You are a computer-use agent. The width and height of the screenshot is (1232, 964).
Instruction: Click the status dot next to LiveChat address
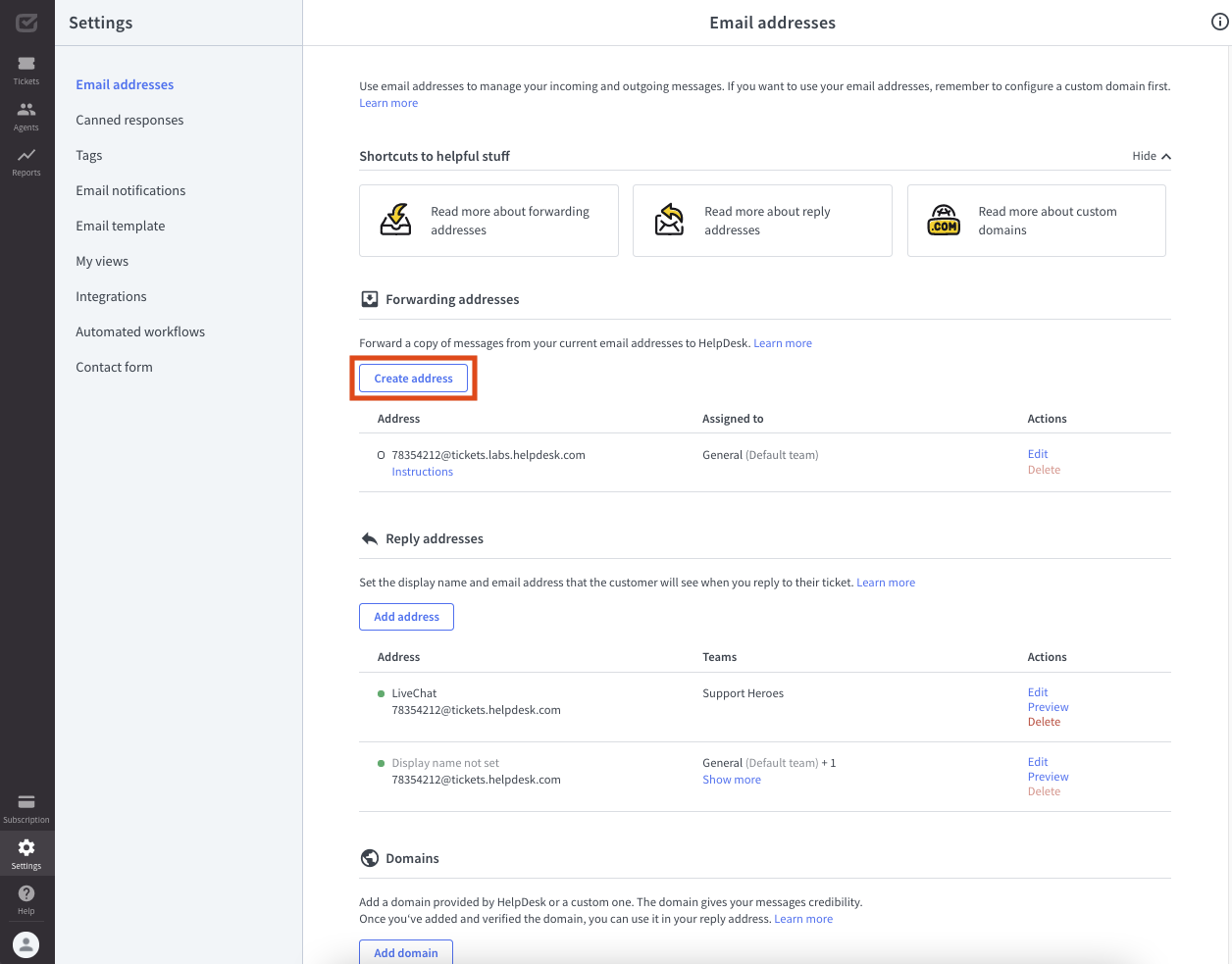381,692
